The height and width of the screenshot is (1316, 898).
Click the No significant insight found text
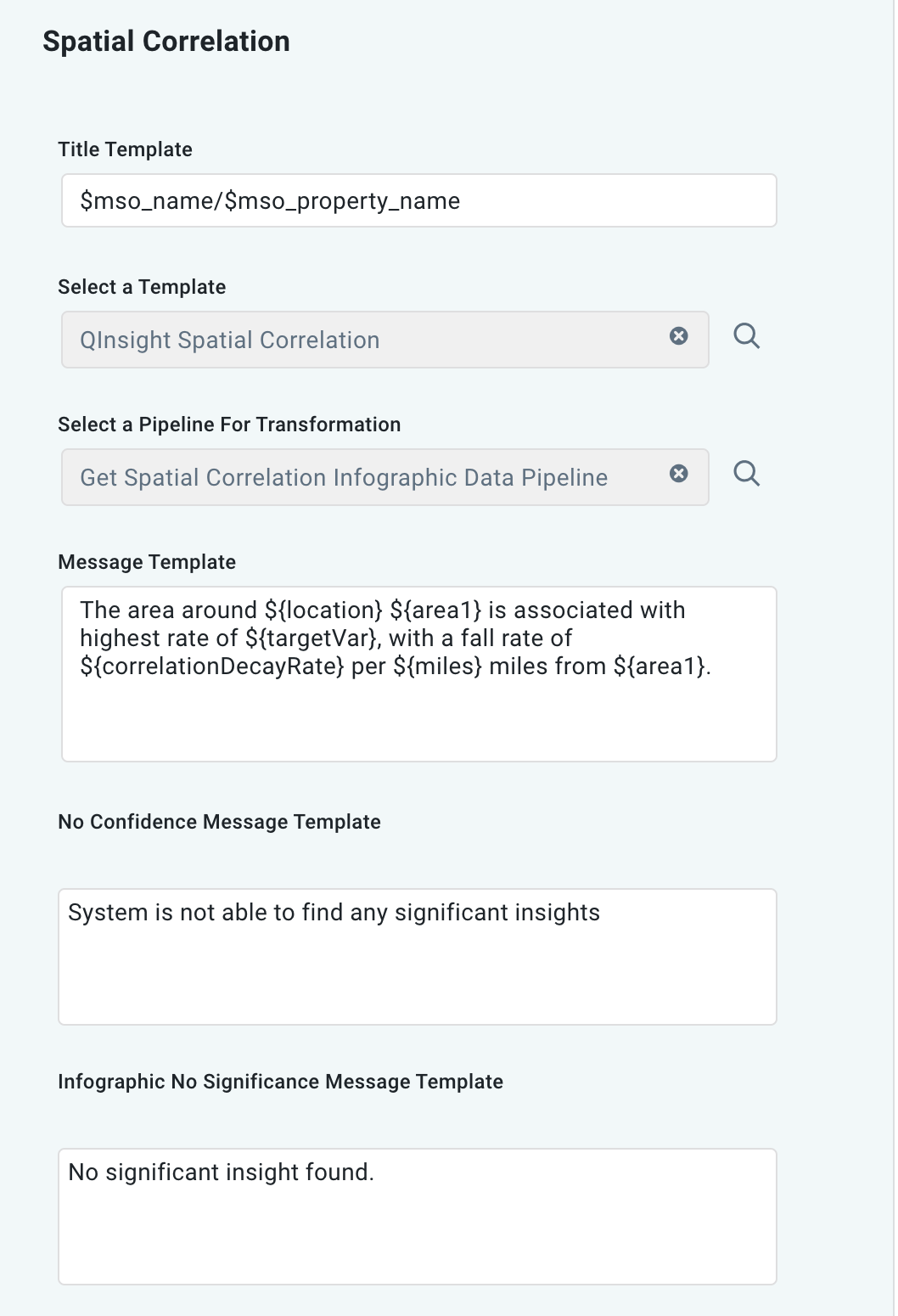(x=221, y=1171)
